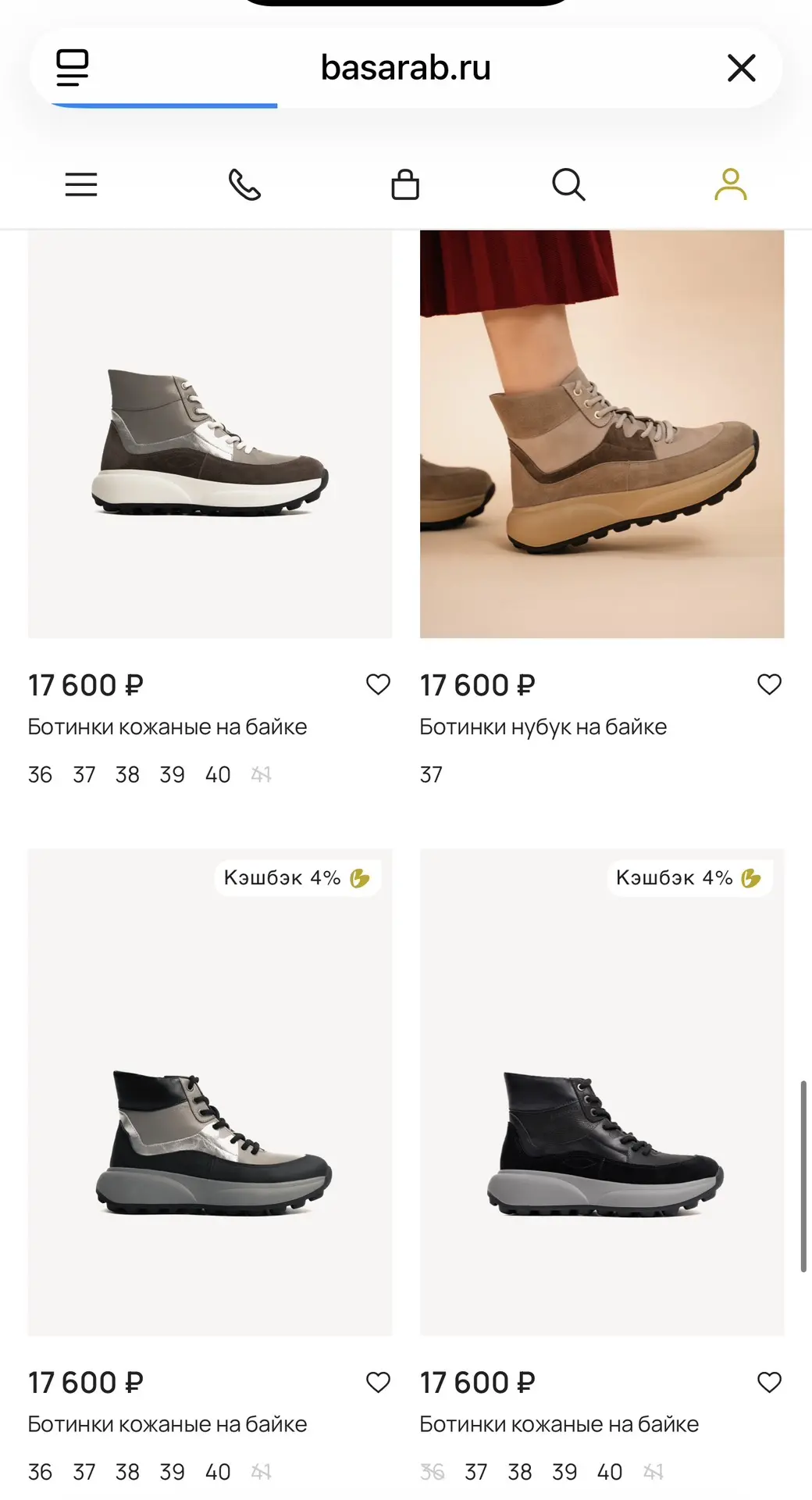
Task: Tap the basarab.ru address bar
Action: click(406, 68)
